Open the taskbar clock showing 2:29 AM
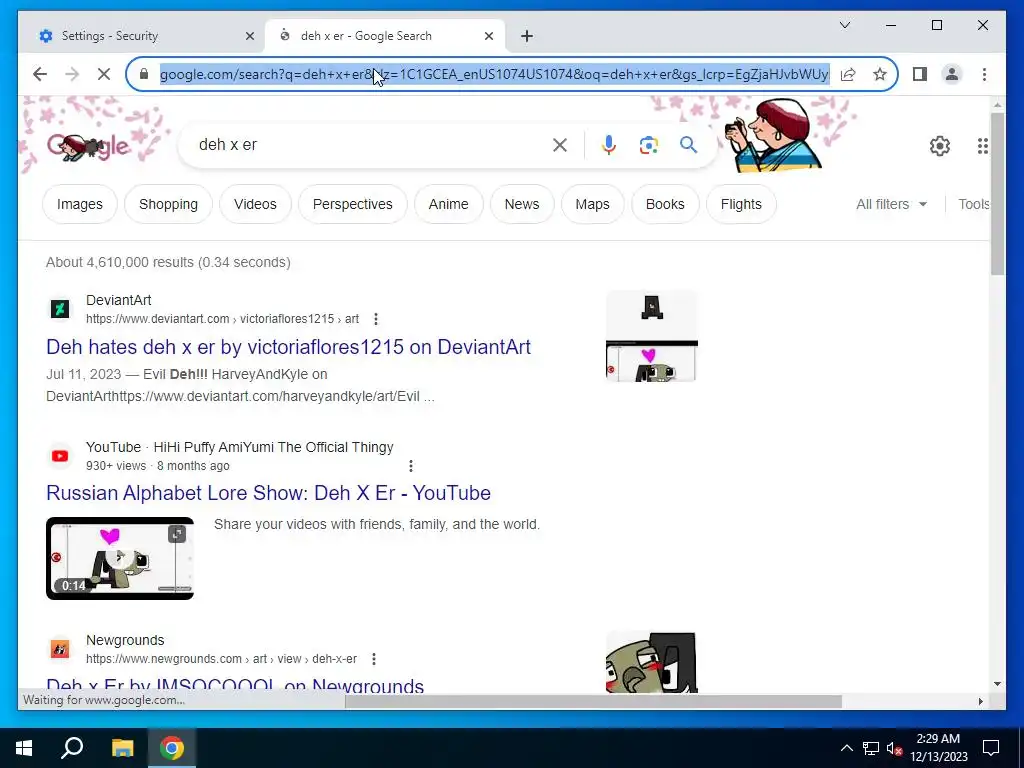 click(x=938, y=748)
